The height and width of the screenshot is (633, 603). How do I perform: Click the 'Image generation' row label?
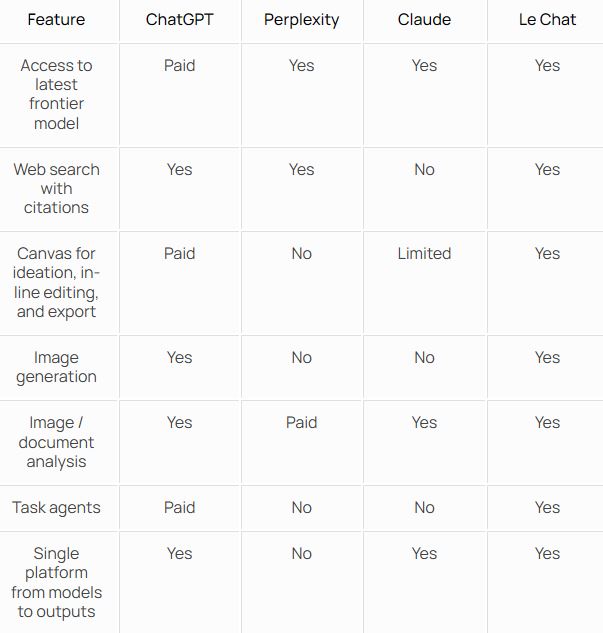56,367
